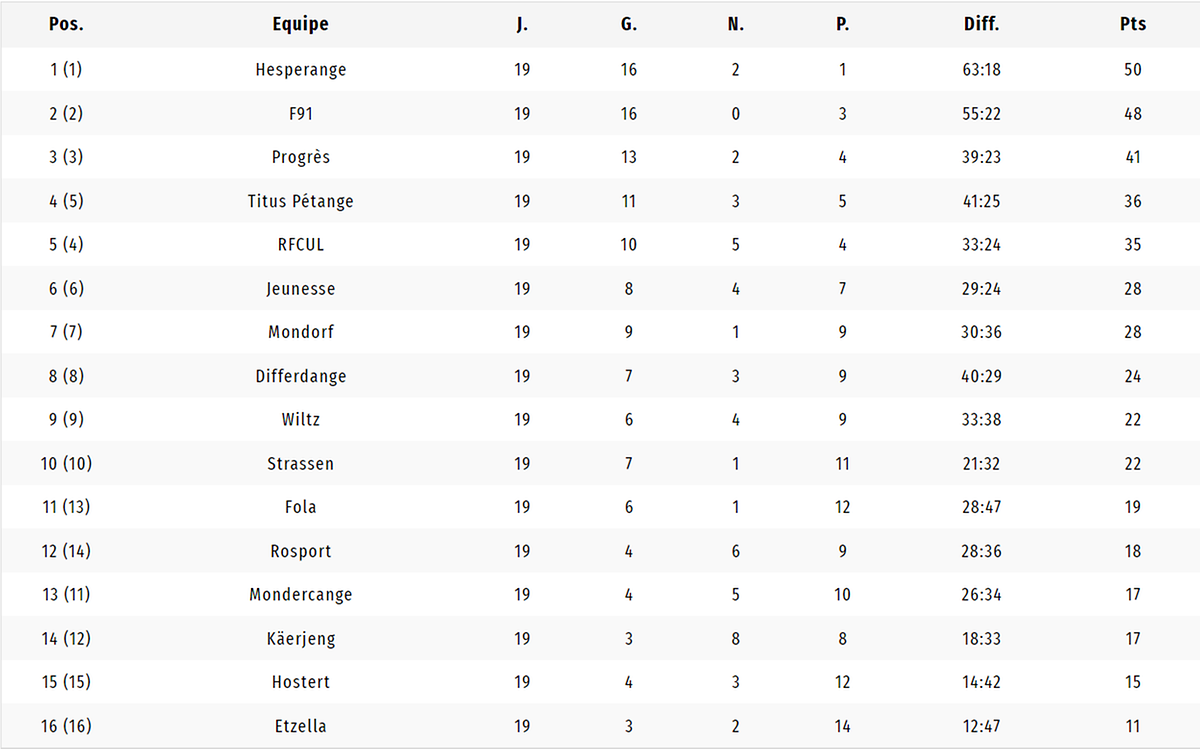This screenshot has height=749, width=1200.
Task: Click the Pos. column header
Action: (66, 24)
